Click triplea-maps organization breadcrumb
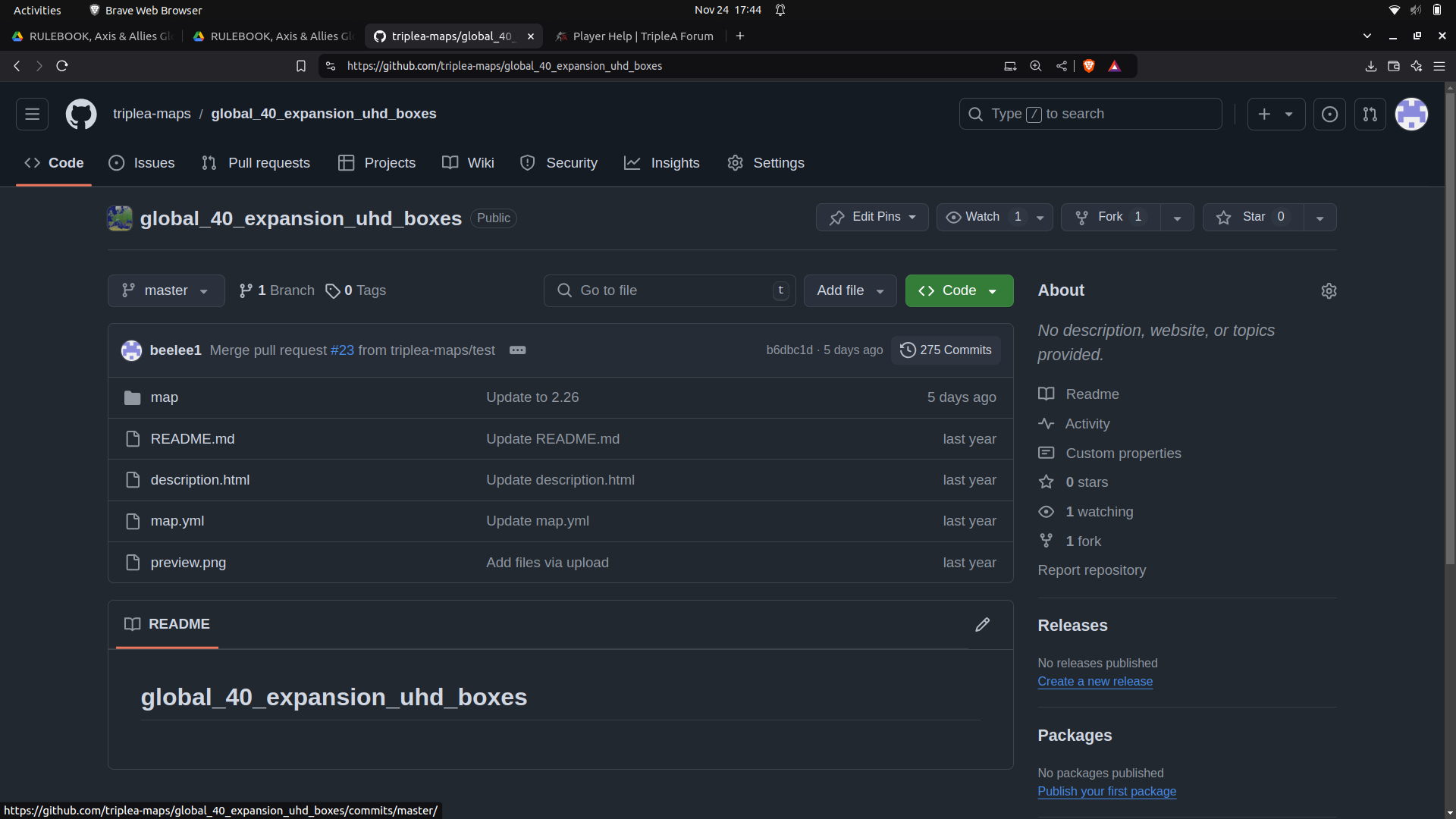Screen dimensions: 1456x819 coord(152,114)
